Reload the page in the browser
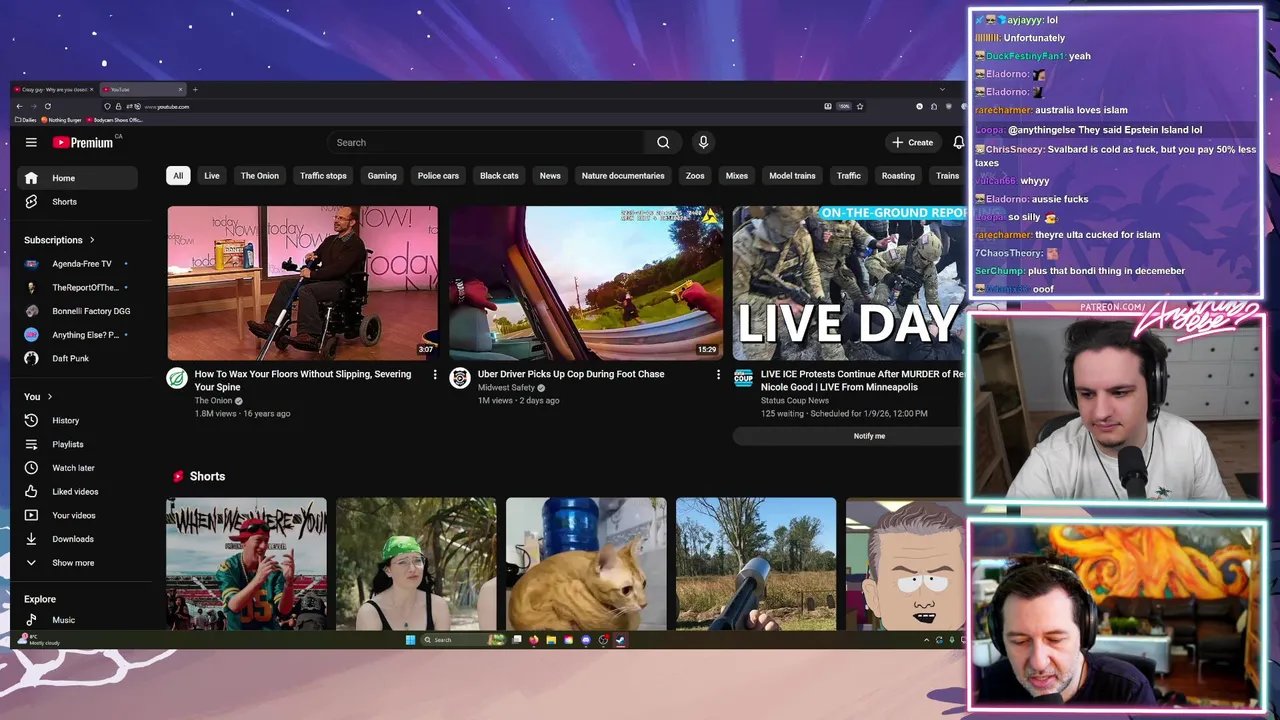The image size is (1280, 720). pos(47,106)
